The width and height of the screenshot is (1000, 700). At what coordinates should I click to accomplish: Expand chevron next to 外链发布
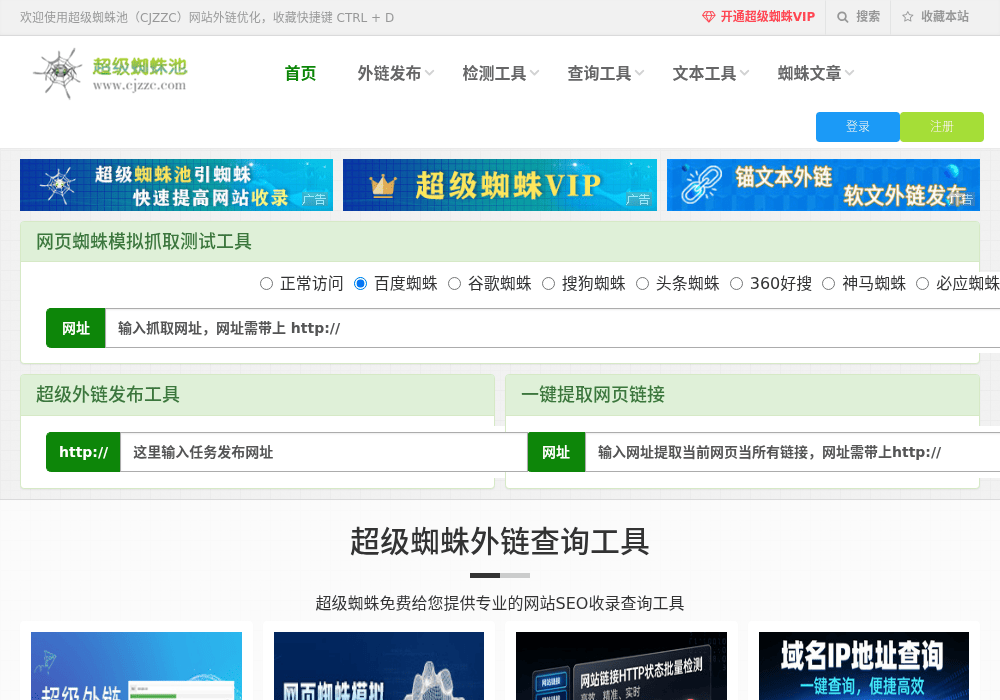(429, 73)
